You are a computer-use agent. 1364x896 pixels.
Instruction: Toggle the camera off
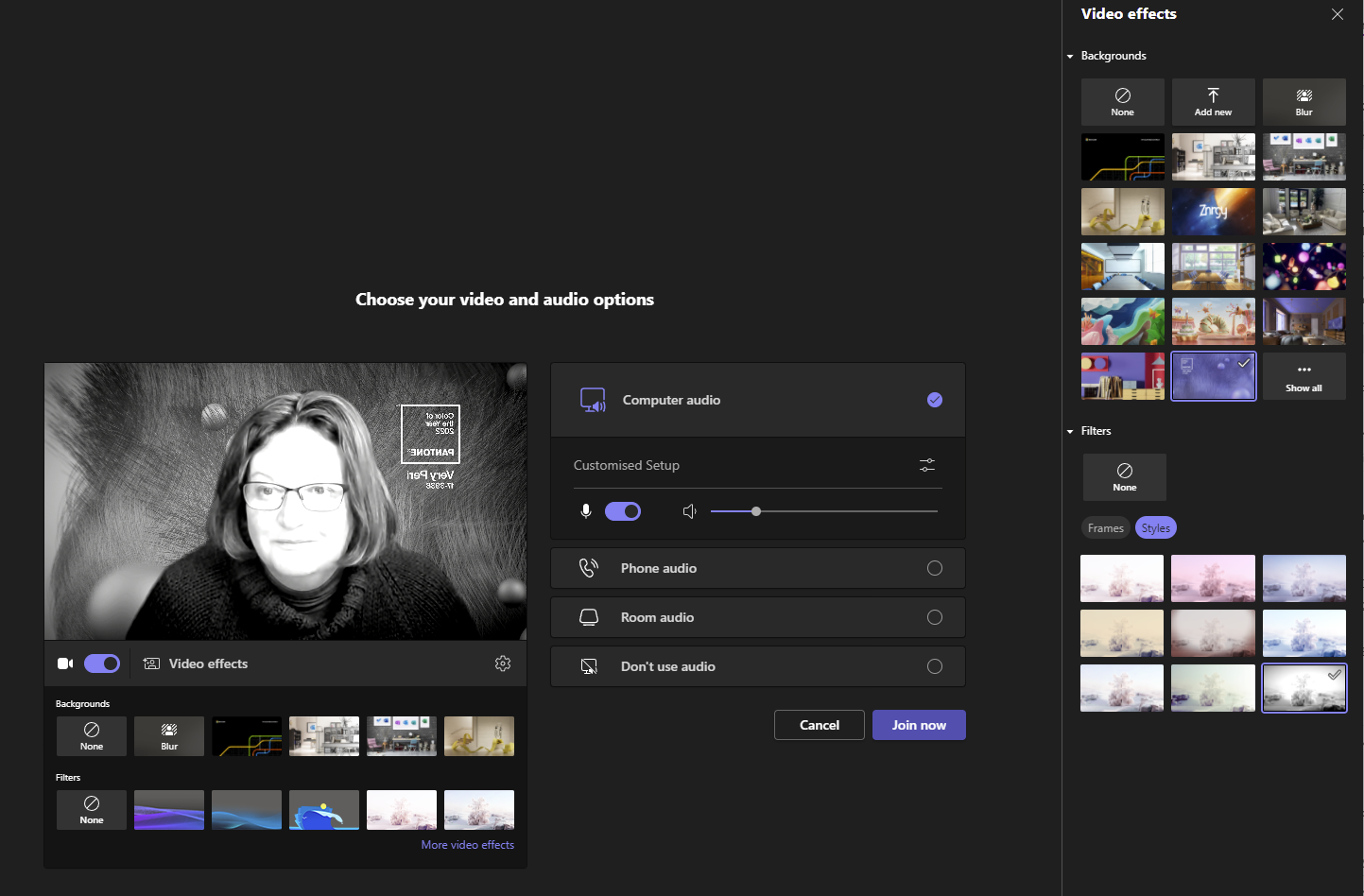pyautogui.click(x=102, y=663)
